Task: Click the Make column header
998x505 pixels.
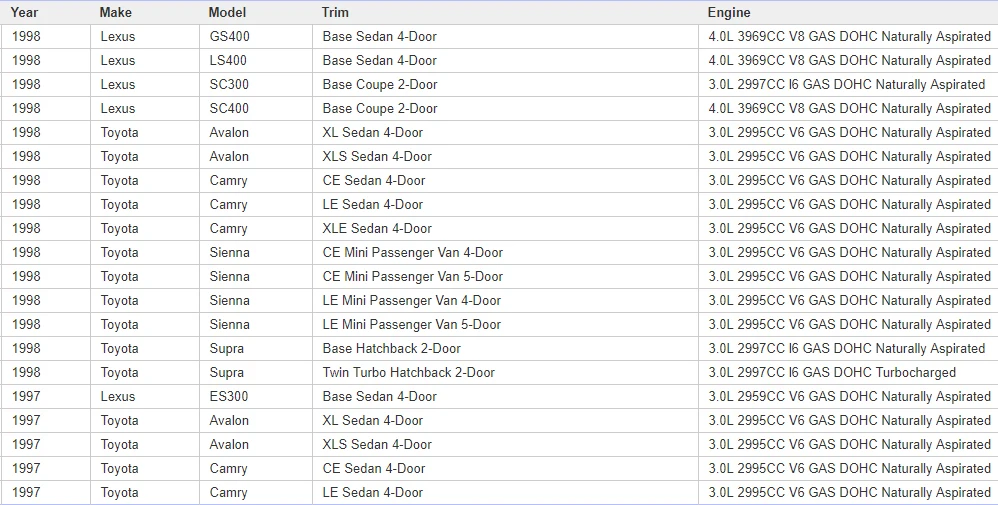Action: coord(144,12)
